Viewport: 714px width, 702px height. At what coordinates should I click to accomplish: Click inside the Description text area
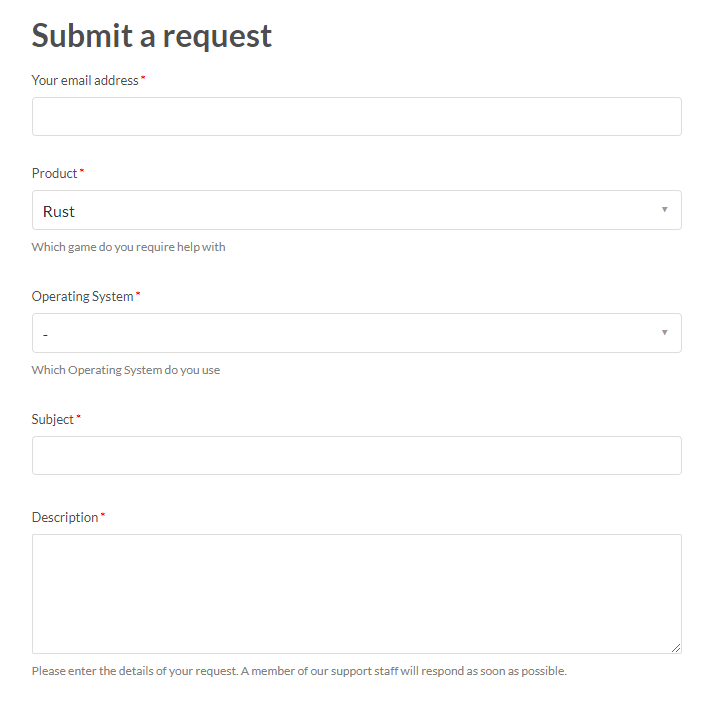[x=357, y=594]
